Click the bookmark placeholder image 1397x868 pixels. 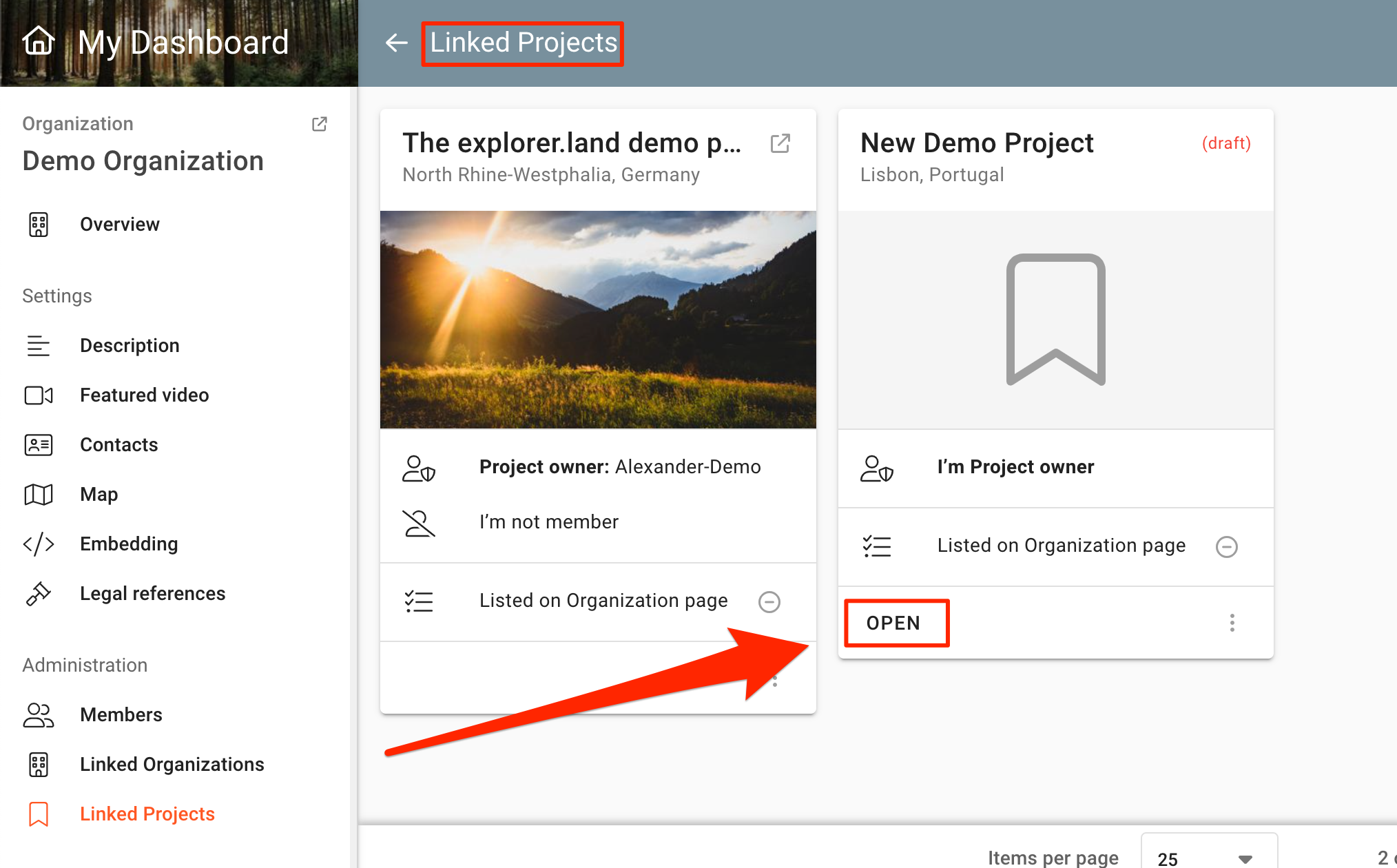[x=1055, y=320]
